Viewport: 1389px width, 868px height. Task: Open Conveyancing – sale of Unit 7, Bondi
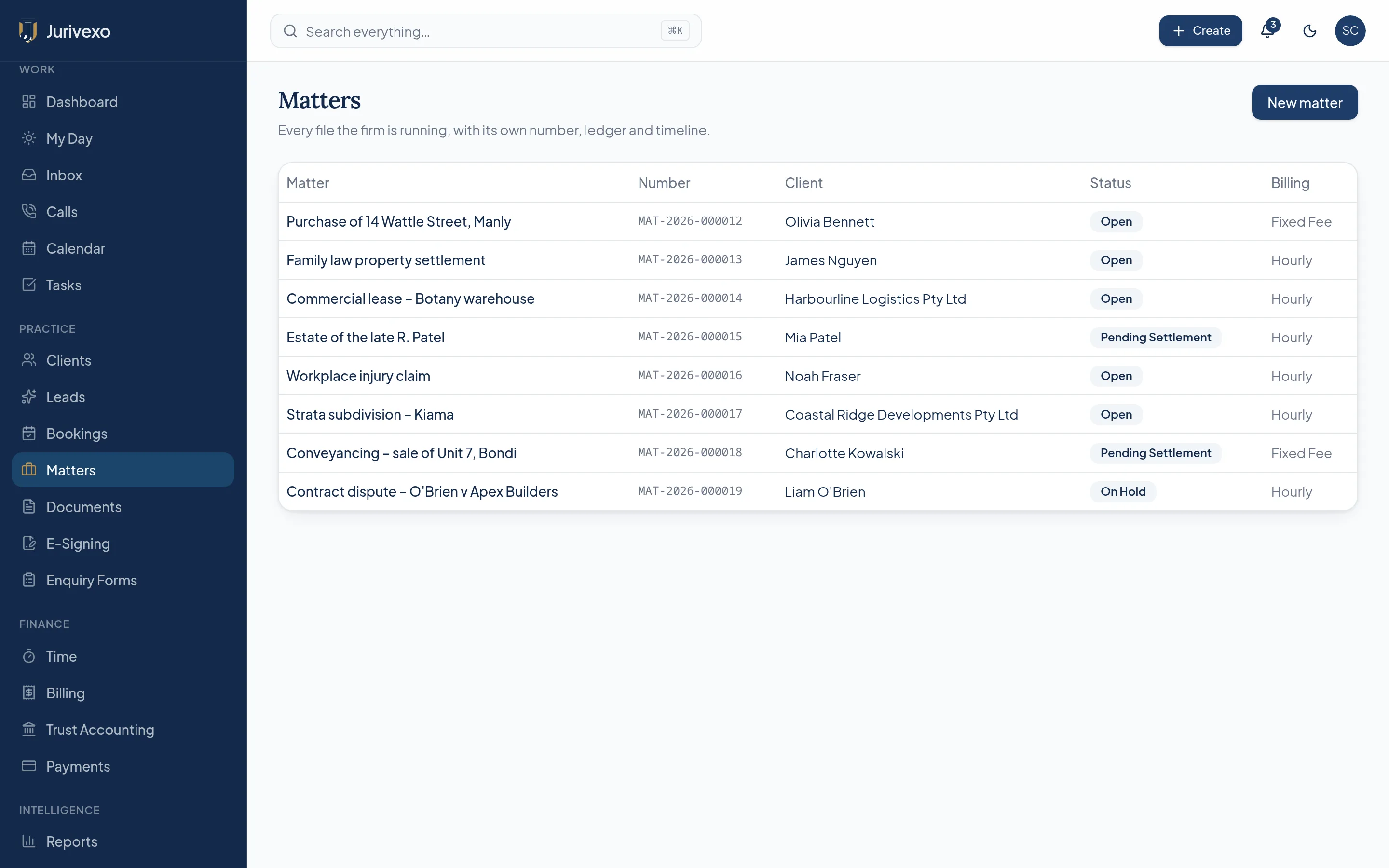click(401, 453)
